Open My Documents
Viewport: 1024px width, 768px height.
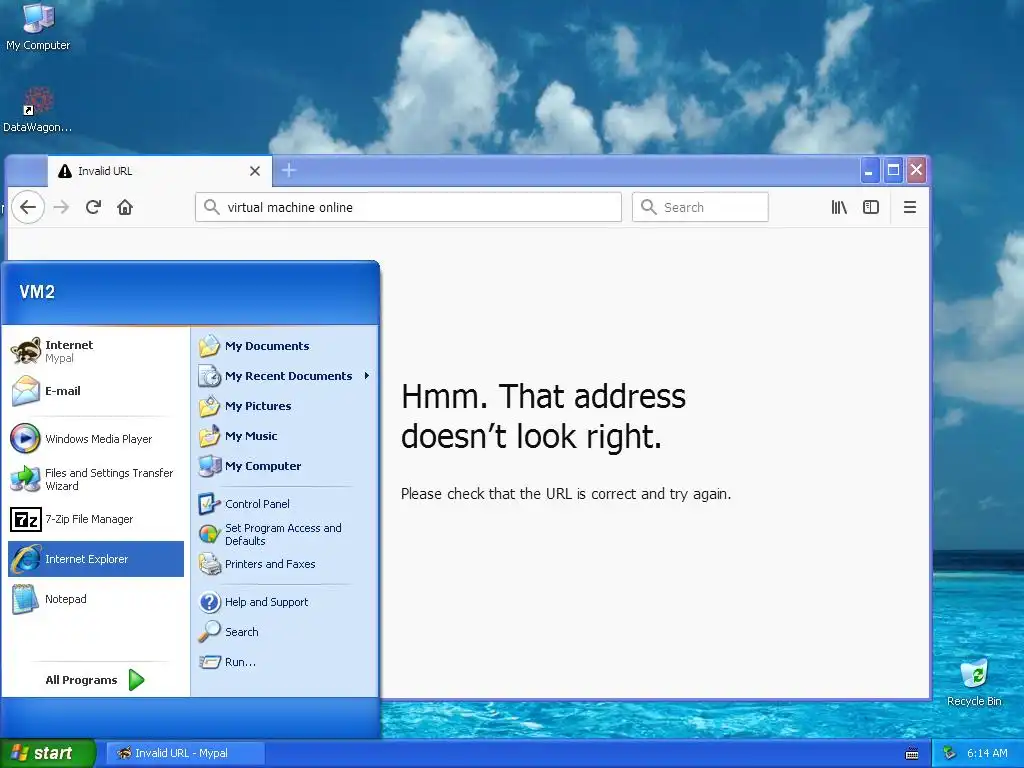coord(284,346)
